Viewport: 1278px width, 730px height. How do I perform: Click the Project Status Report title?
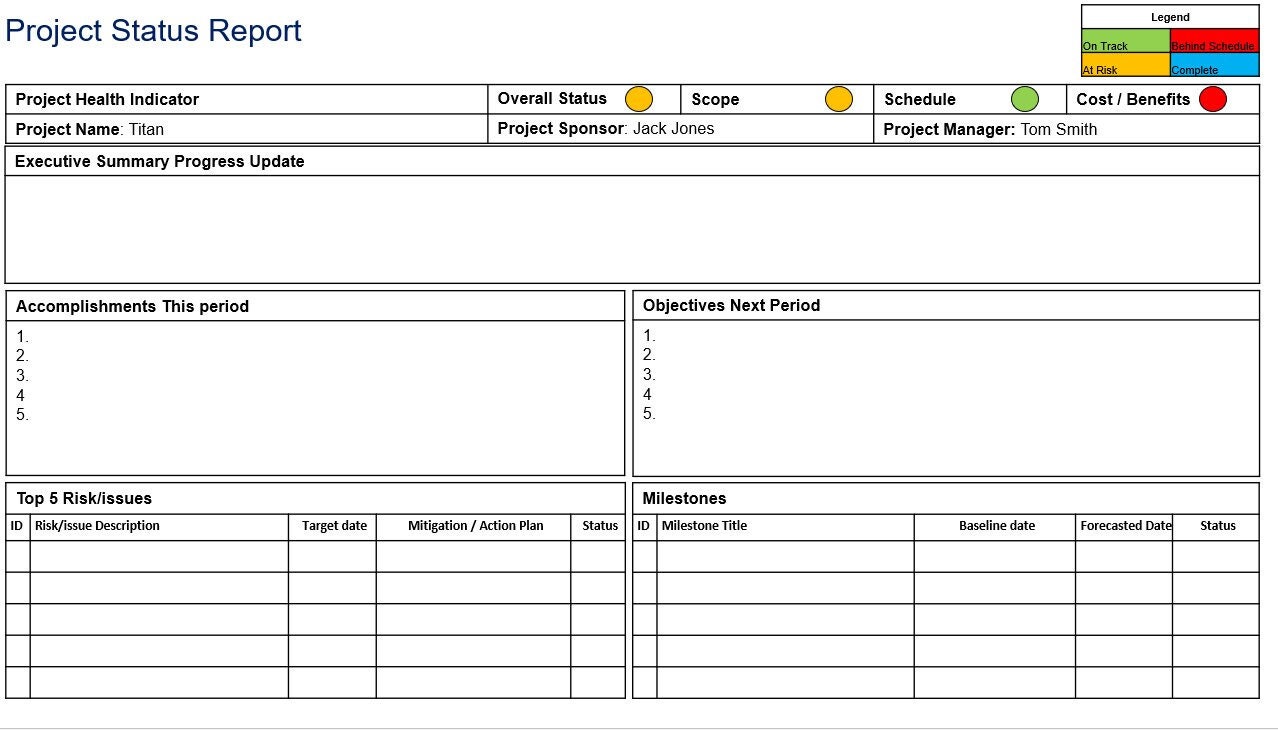[153, 31]
